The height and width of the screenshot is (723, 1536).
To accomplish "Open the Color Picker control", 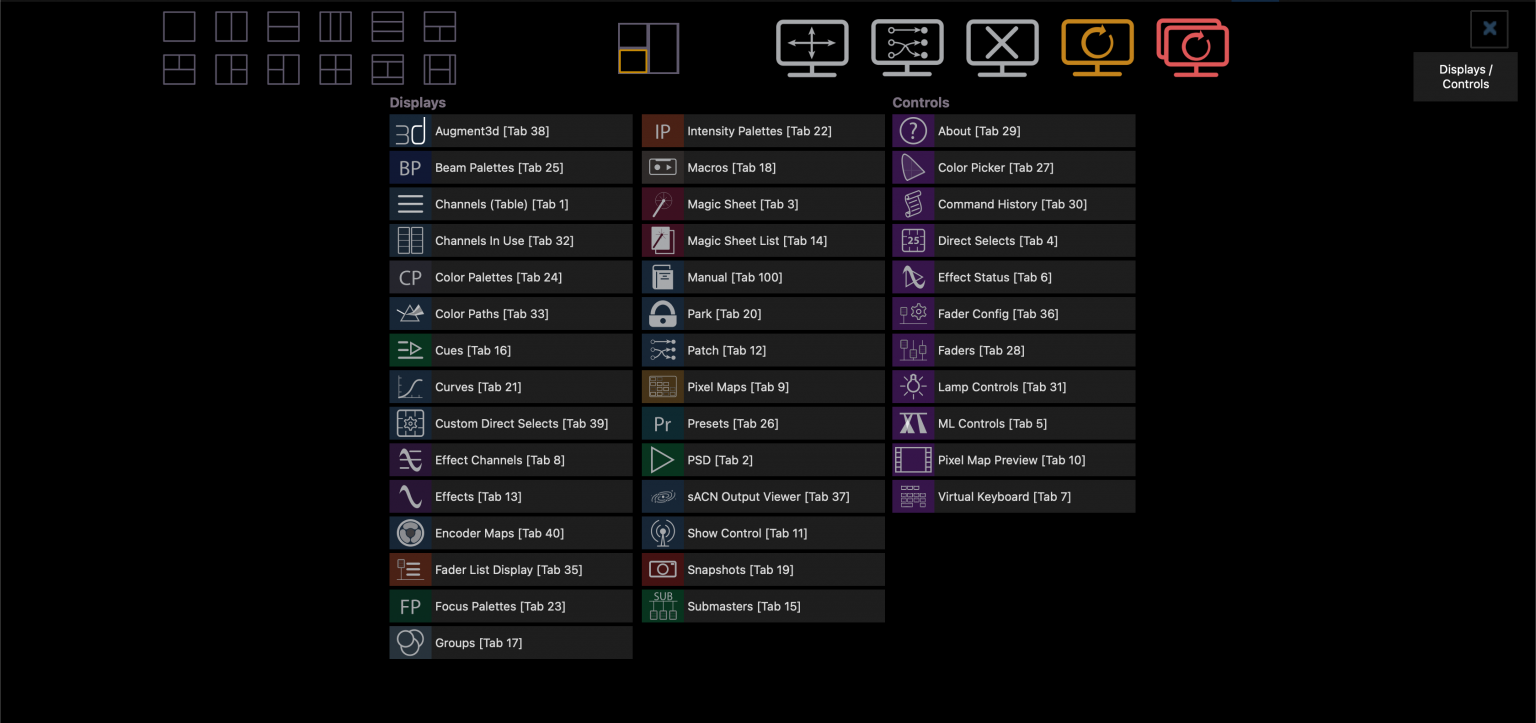I will [1014, 168].
